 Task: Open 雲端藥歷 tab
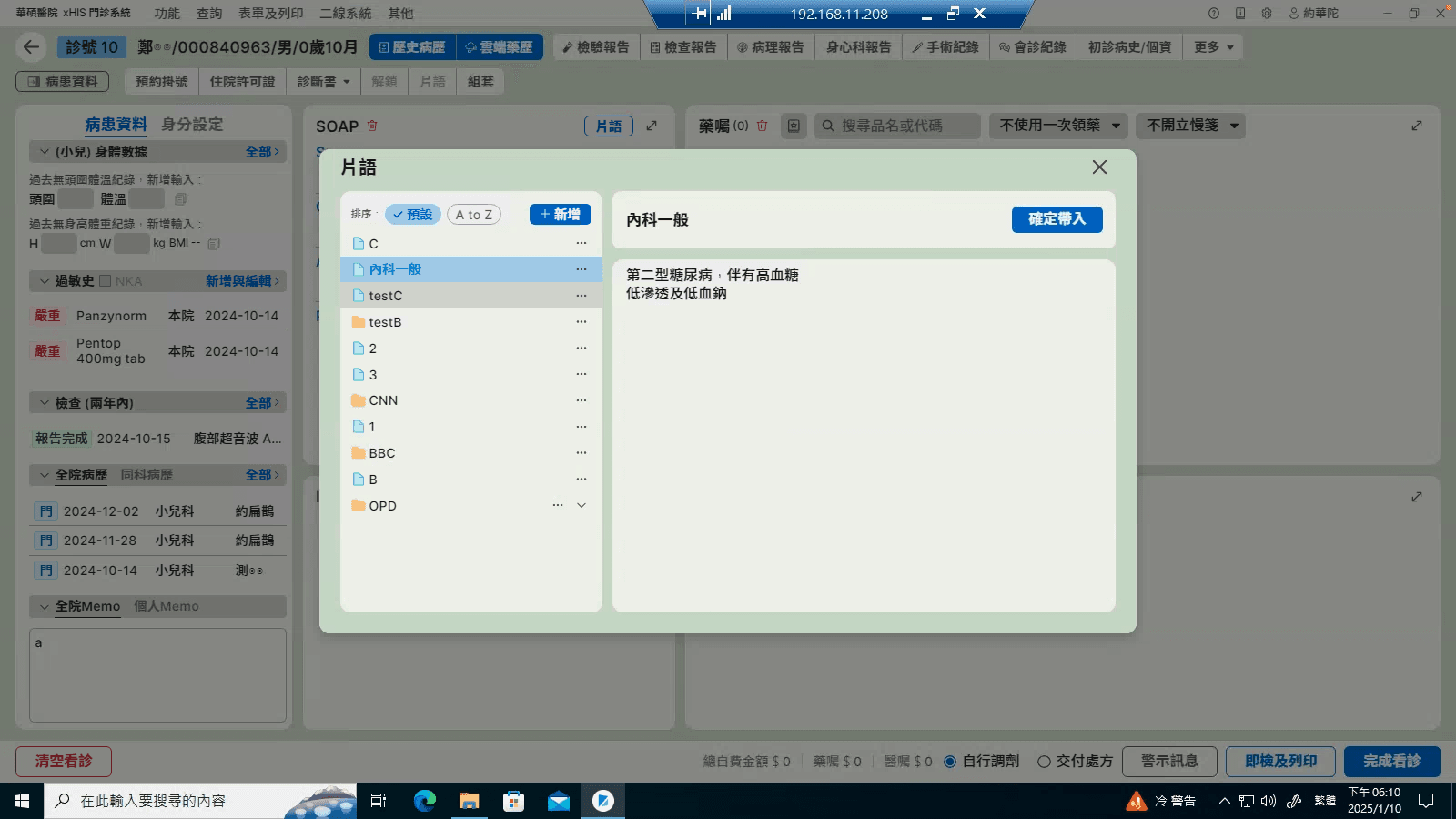500,47
